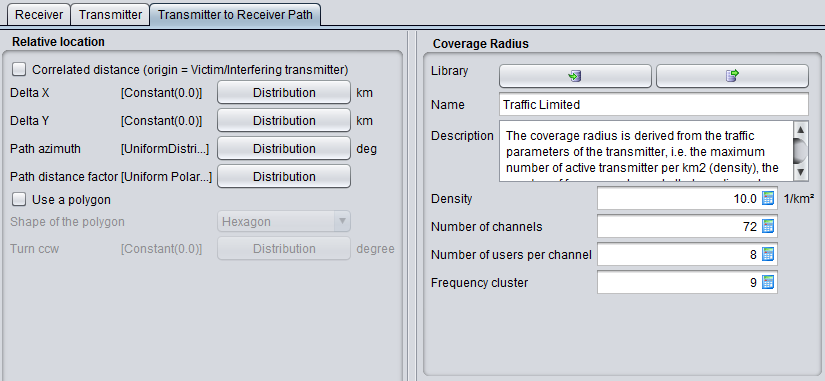Click the Name field with Traffic Limited
The image size is (825, 381).
(654, 104)
